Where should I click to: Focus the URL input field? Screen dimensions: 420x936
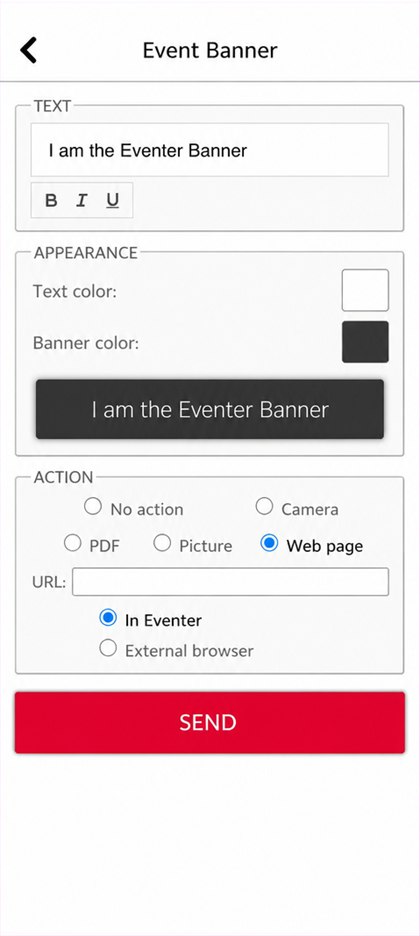(x=230, y=582)
